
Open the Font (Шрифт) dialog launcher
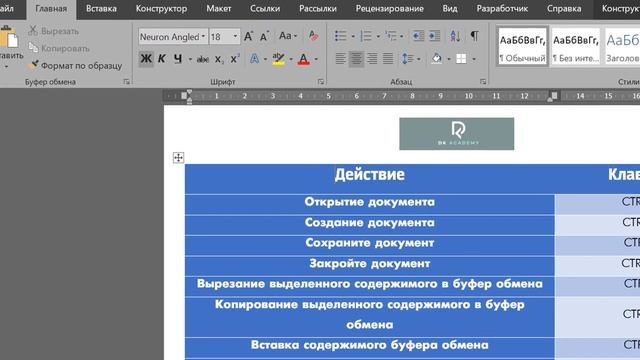tap(321, 82)
